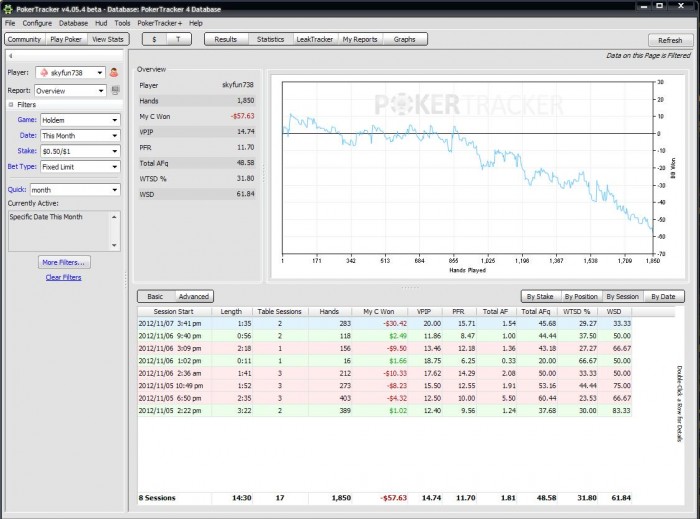Select session 2012/11/06 9:40 pm row
Viewport: 700px width, 519px height.
(x=384, y=336)
